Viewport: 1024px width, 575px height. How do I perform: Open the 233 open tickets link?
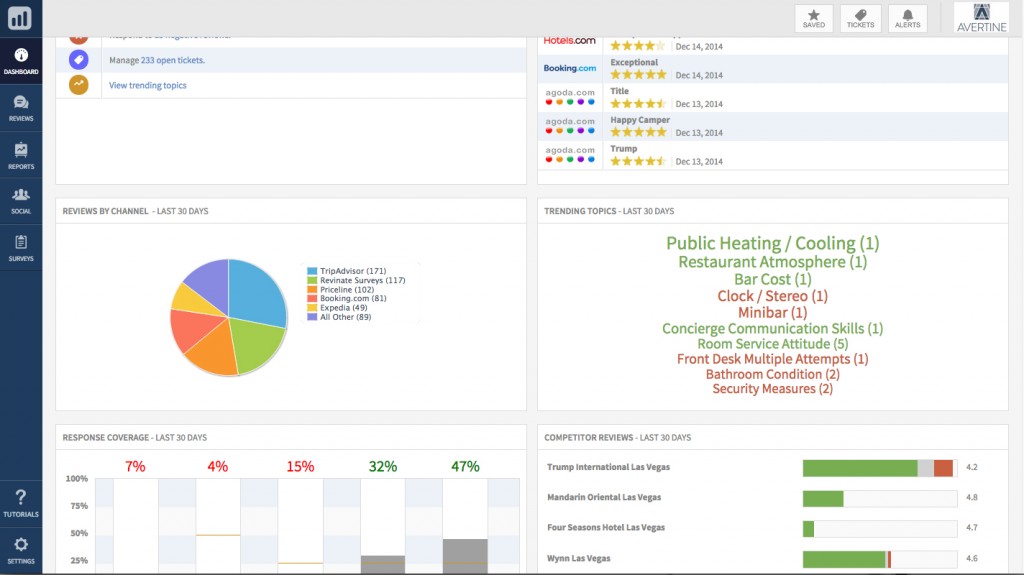click(172, 60)
